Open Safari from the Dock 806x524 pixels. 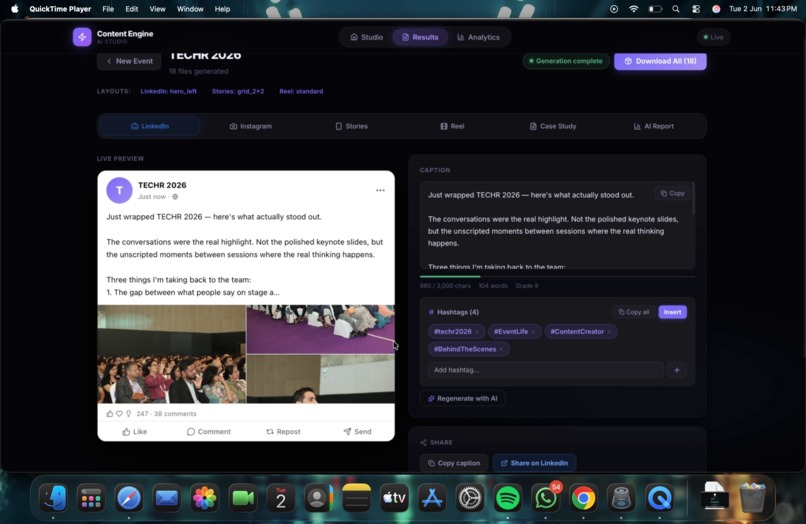[x=129, y=498]
